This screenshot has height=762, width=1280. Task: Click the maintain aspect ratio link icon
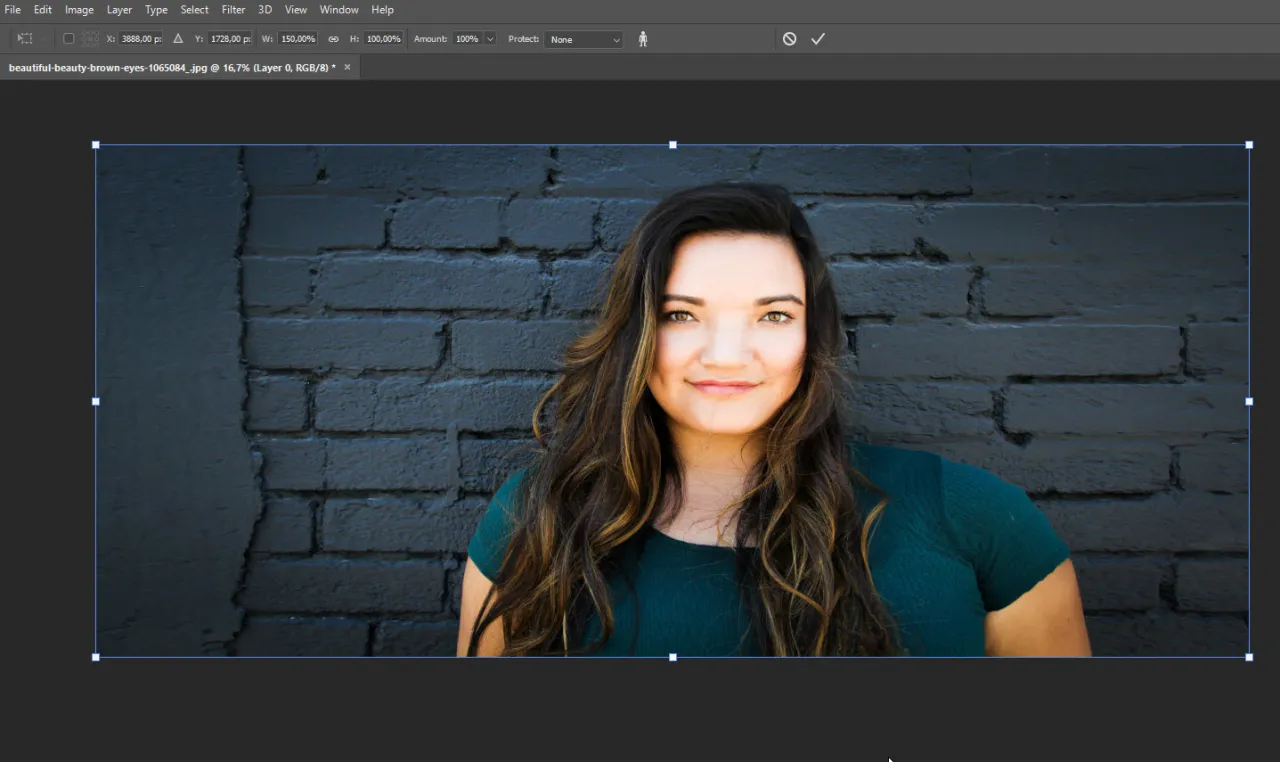pyautogui.click(x=333, y=38)
